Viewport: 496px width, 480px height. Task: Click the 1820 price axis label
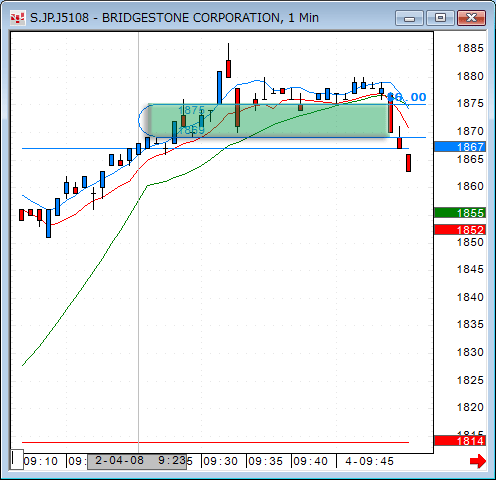[470, 407]
